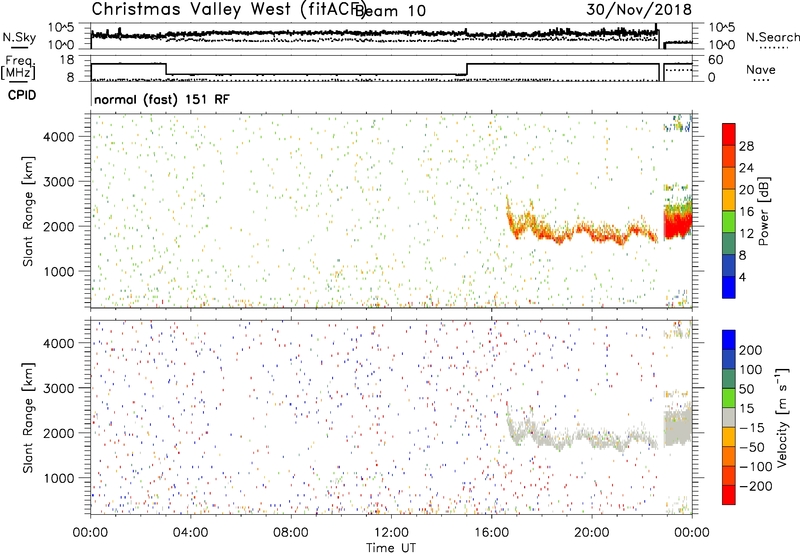Click the '1000' tick on the velocity panel

coord(58,478)
